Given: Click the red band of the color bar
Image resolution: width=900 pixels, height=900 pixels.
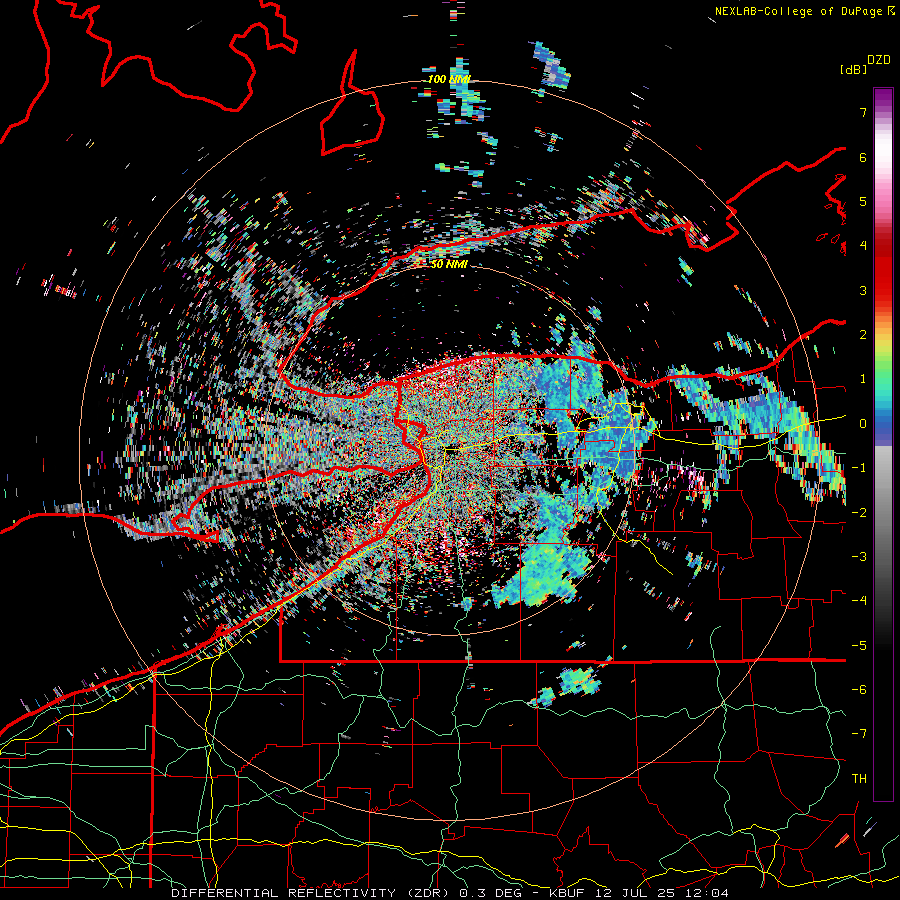Looking at the screenshot, I should click(883, 270).
